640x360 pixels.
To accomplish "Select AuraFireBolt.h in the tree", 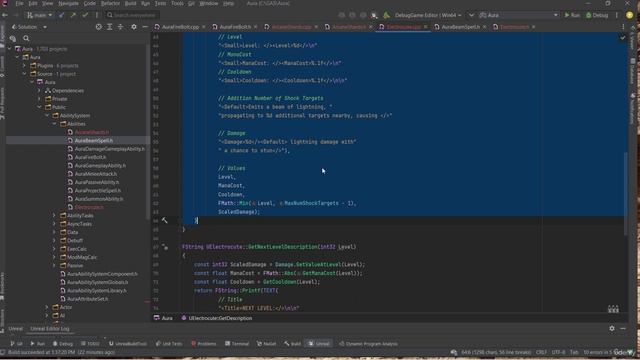I will [90, 157].
